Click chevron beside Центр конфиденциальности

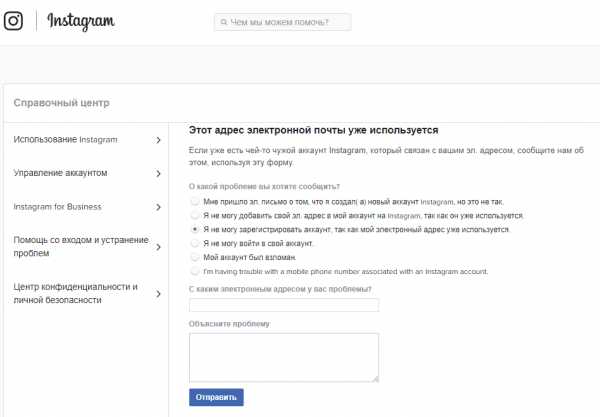(x=158, y=294)
